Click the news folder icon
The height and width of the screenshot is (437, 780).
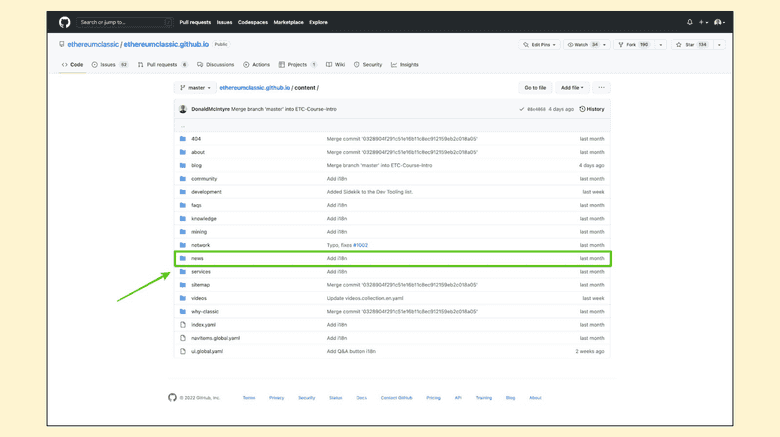(x=183, y=258)
